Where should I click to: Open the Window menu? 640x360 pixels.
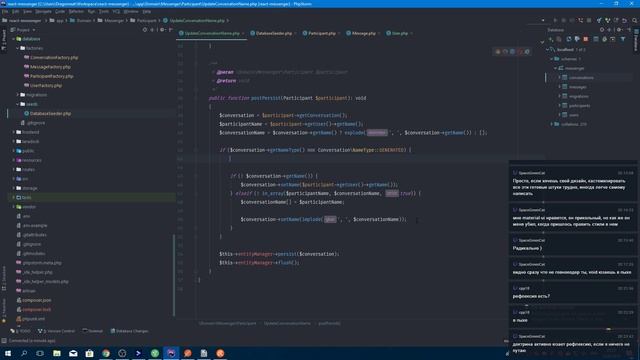pos(131,11)
